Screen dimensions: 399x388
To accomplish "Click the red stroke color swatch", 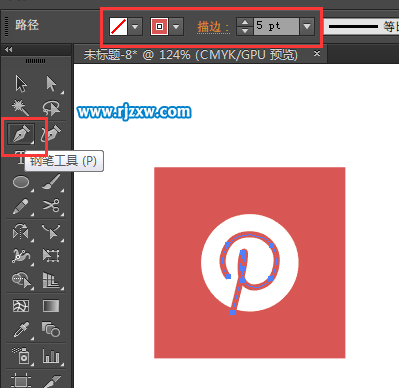I will [x=159, y=26].
